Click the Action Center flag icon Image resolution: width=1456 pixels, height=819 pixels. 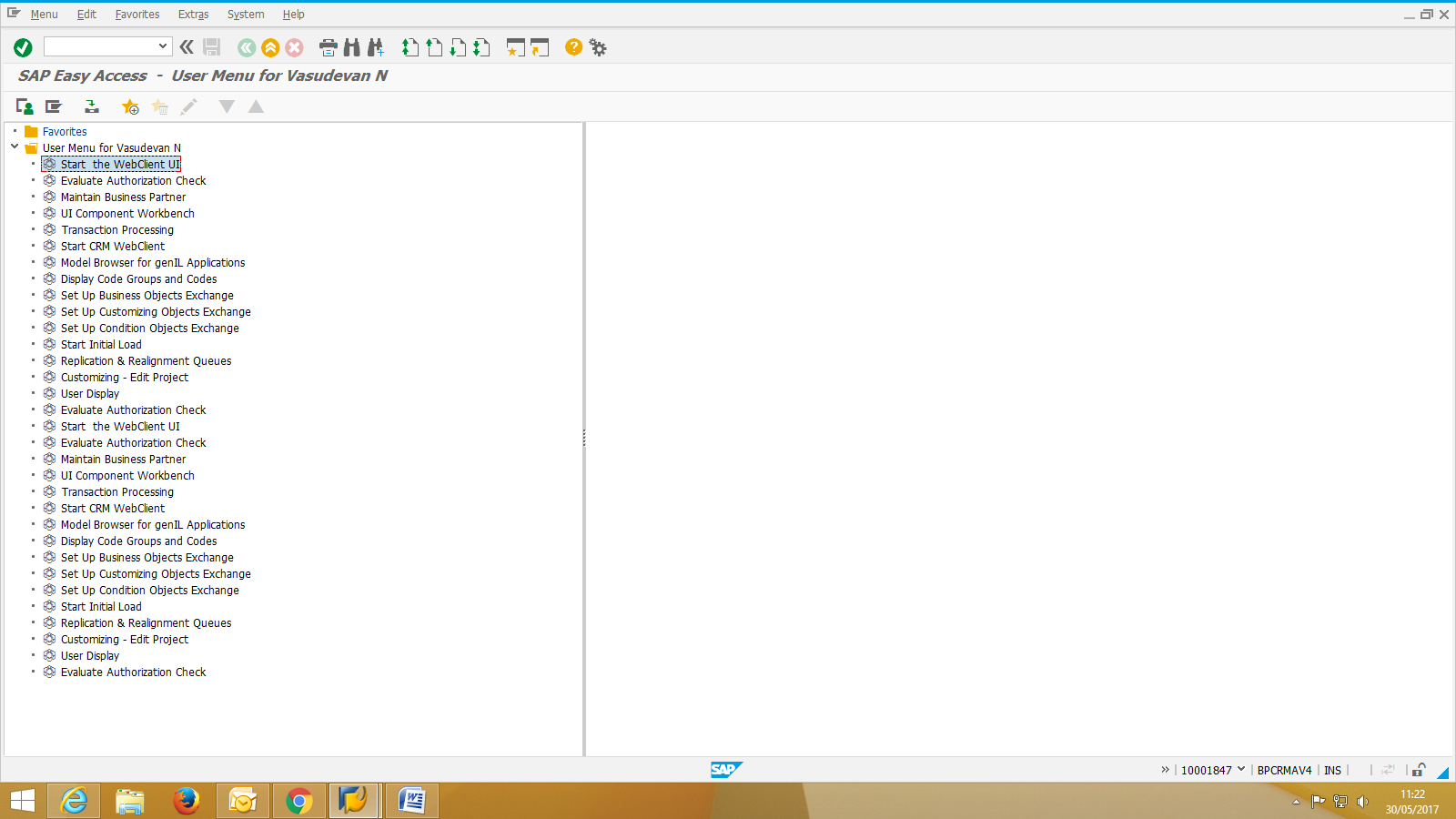click(x=1318, y=802)
